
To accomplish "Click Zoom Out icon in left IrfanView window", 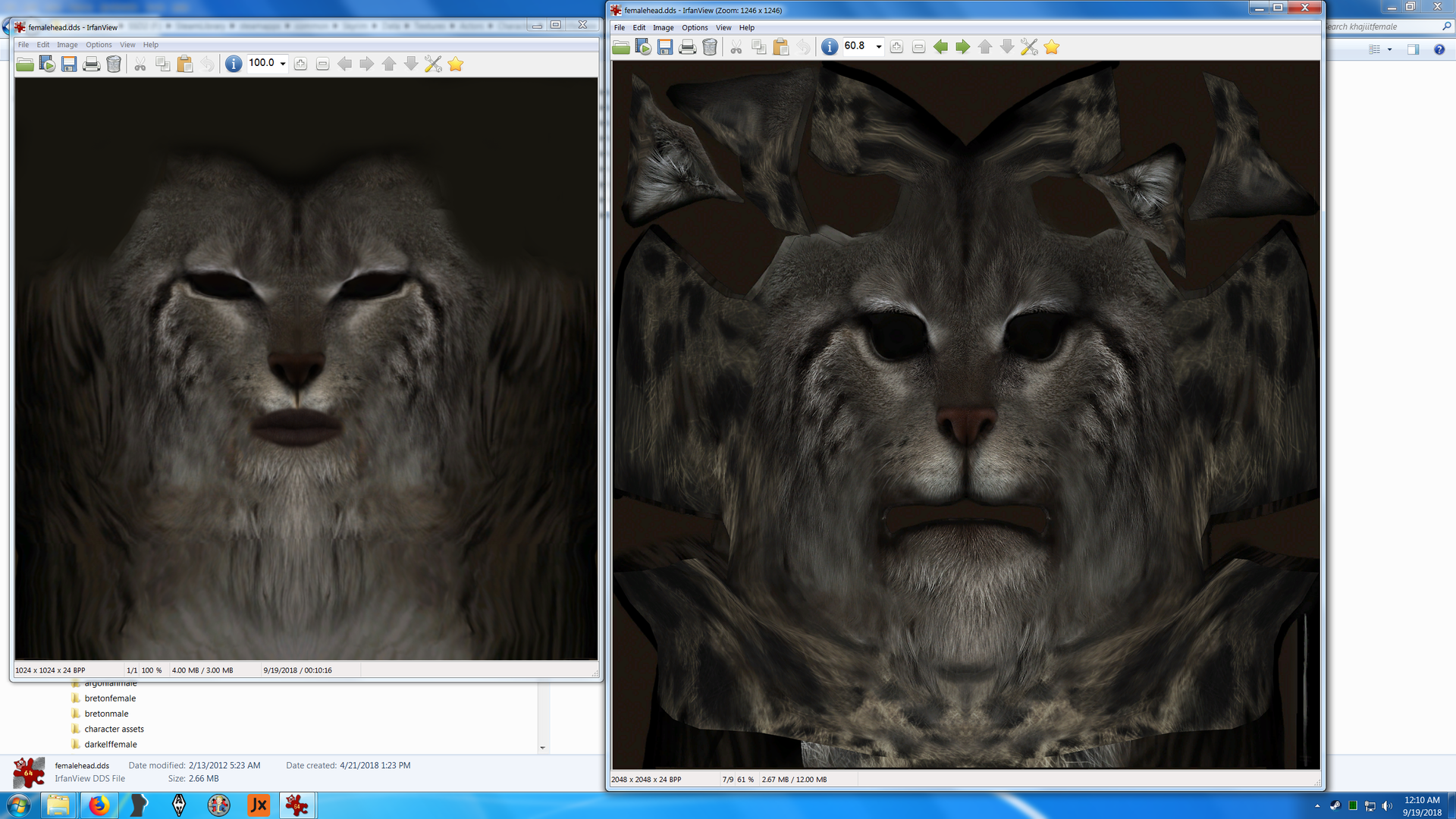I will click(x=322, y=64).
